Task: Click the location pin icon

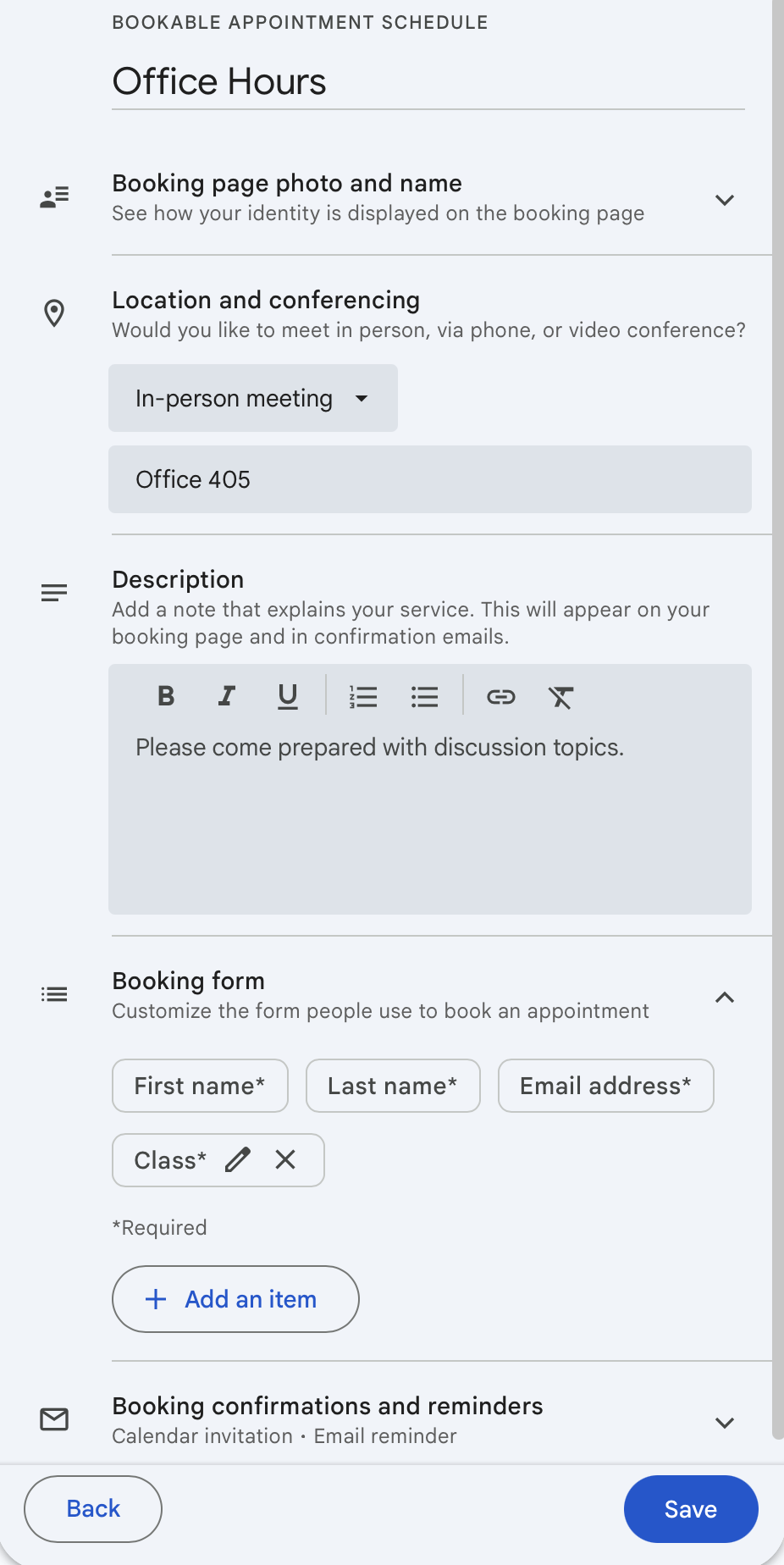Action: pyautogui.click(x=54, y=313)
